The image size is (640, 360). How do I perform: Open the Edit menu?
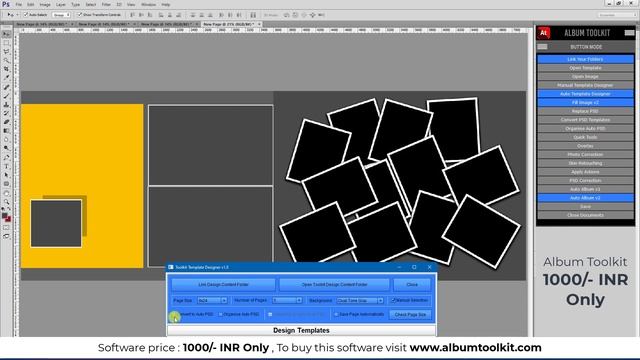coord(31,4)
